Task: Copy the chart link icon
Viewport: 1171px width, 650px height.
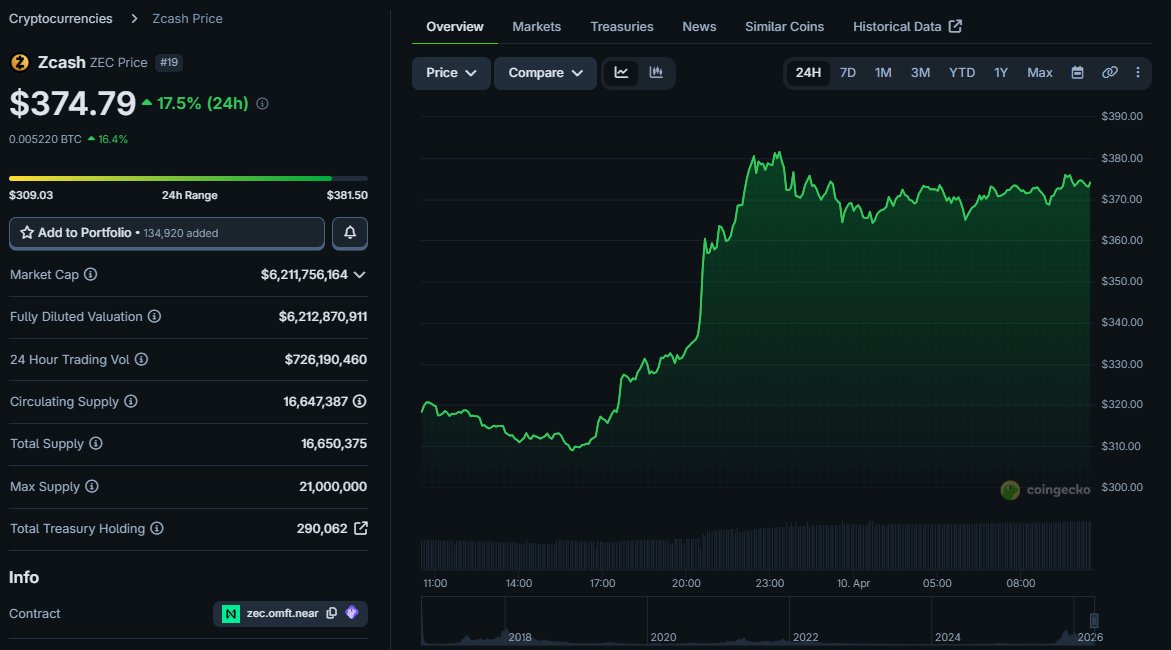Action: coord(1109,73)
